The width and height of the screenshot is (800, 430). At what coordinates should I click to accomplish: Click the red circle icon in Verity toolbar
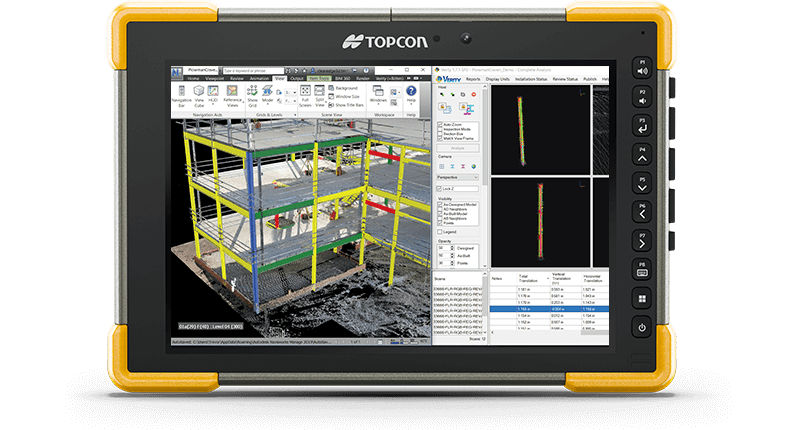pos(473,94)
